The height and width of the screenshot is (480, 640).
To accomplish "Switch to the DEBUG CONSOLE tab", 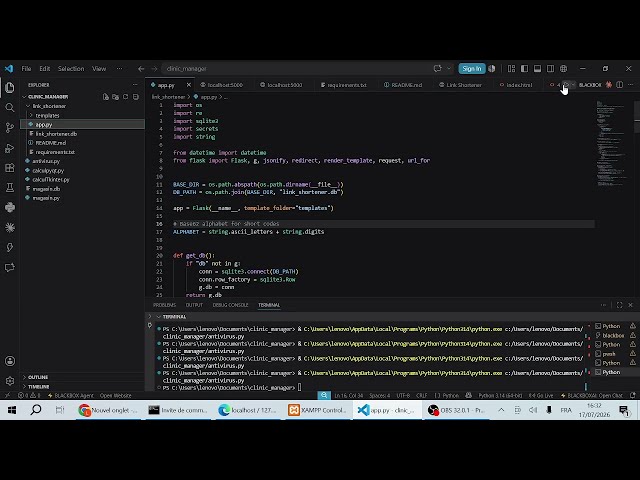I will [x=230, y=305].
